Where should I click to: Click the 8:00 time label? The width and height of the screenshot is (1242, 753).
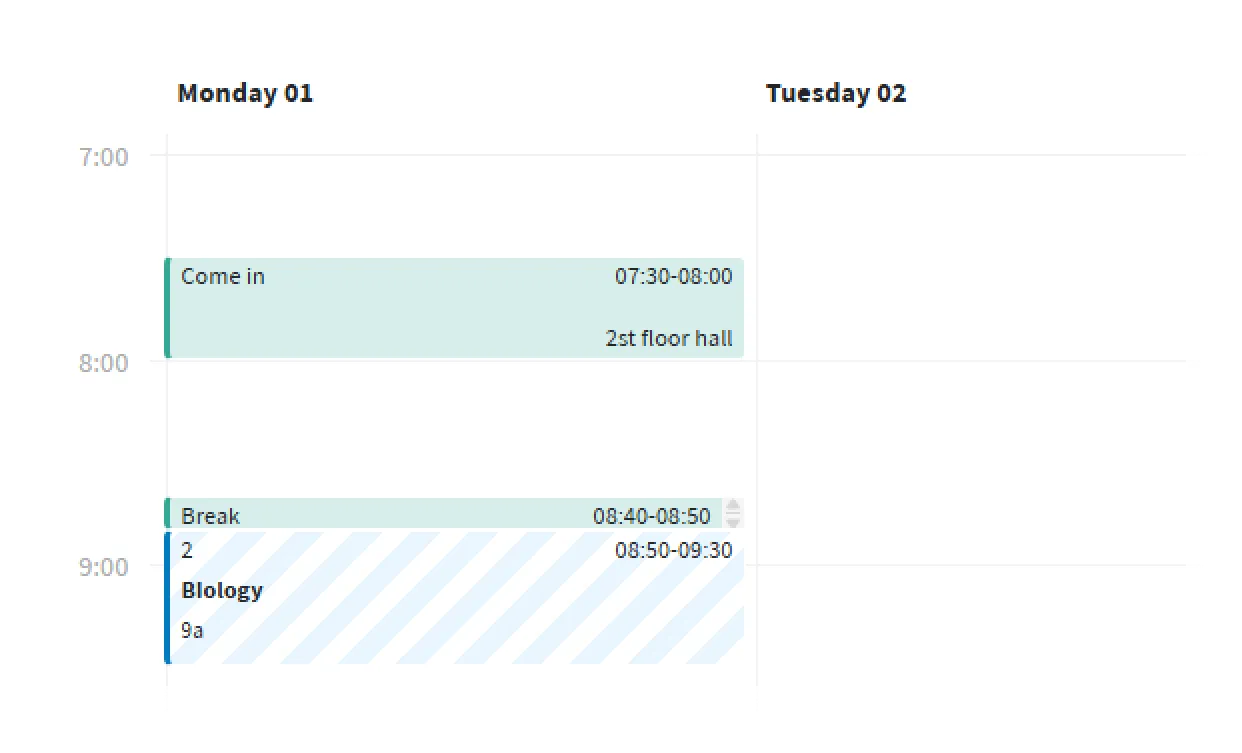(104, 362)
